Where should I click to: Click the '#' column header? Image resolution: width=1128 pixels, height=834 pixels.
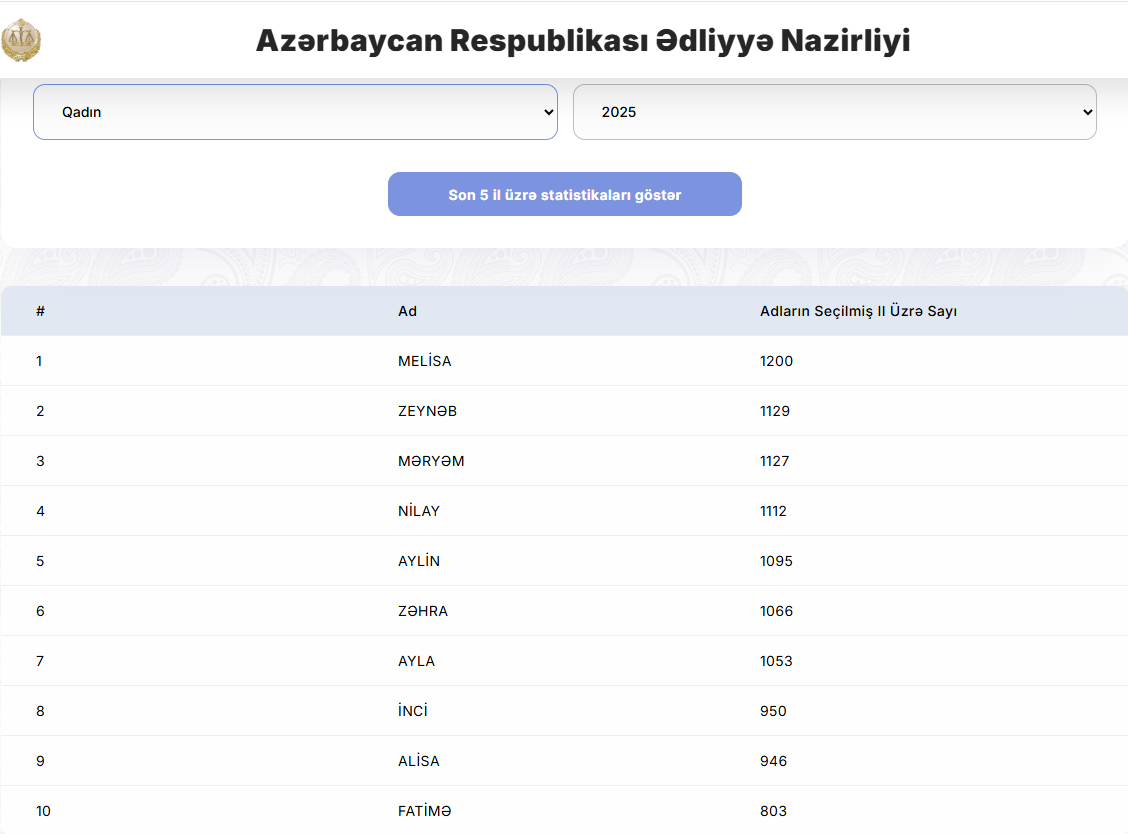coord(40,311)
